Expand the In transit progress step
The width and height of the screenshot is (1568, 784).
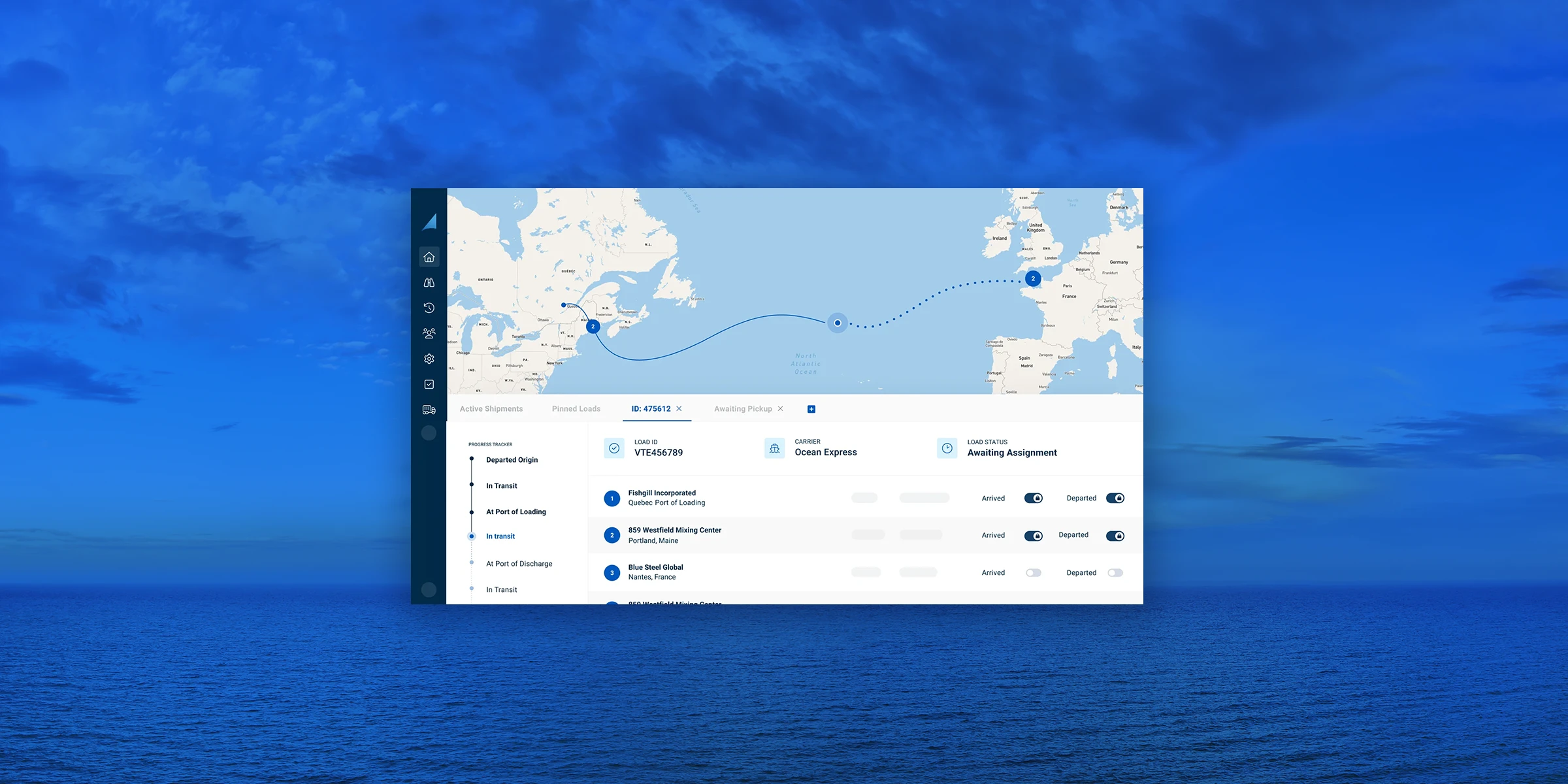click(500, 536)
